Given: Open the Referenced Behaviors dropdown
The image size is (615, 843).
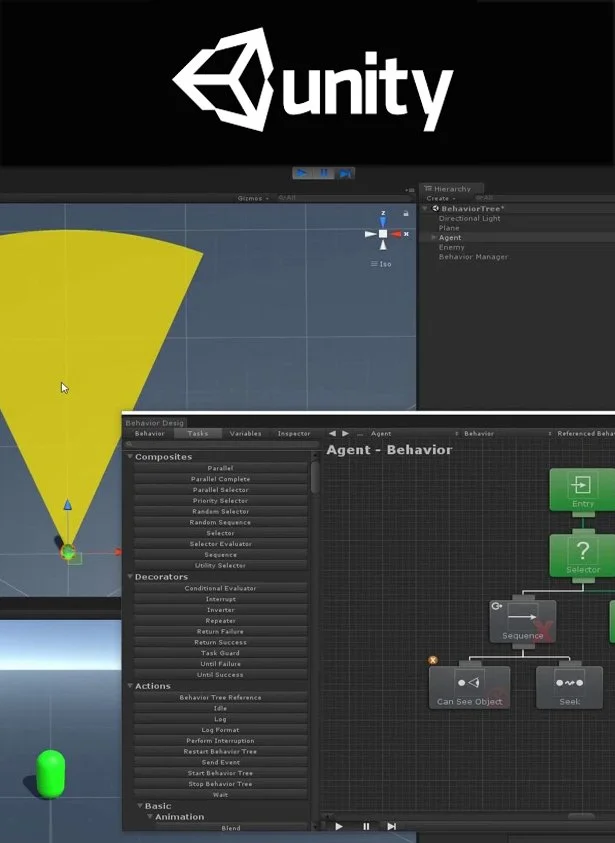Looking at the screenshot, I should click(585, 433).
